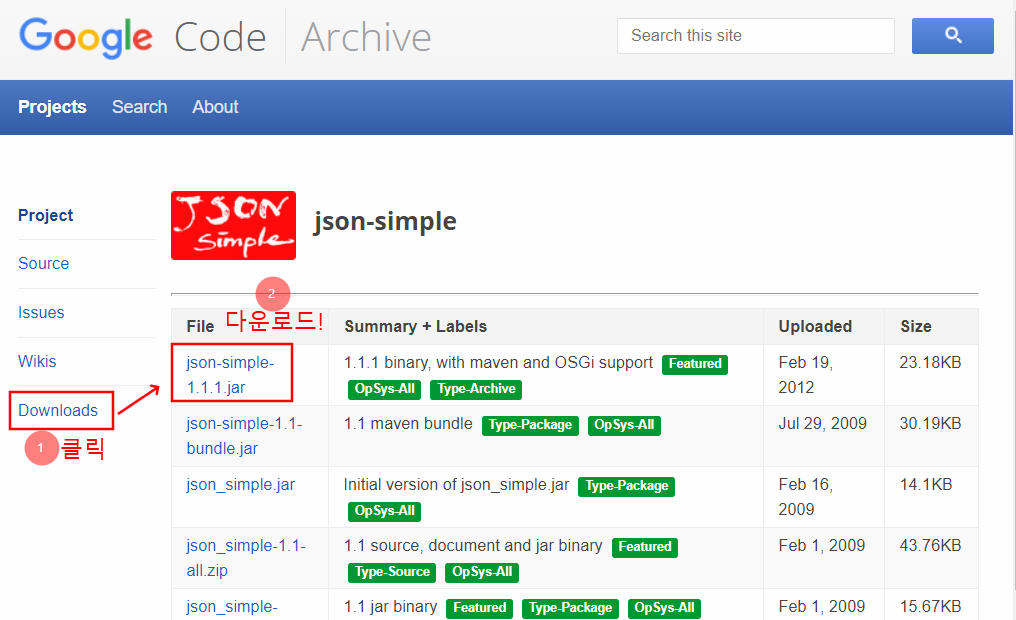This screenshot has width=1016, height=620.
Task: Click OpSys-All label on 1.1 jar binary row
Action: tap(664, 608)
